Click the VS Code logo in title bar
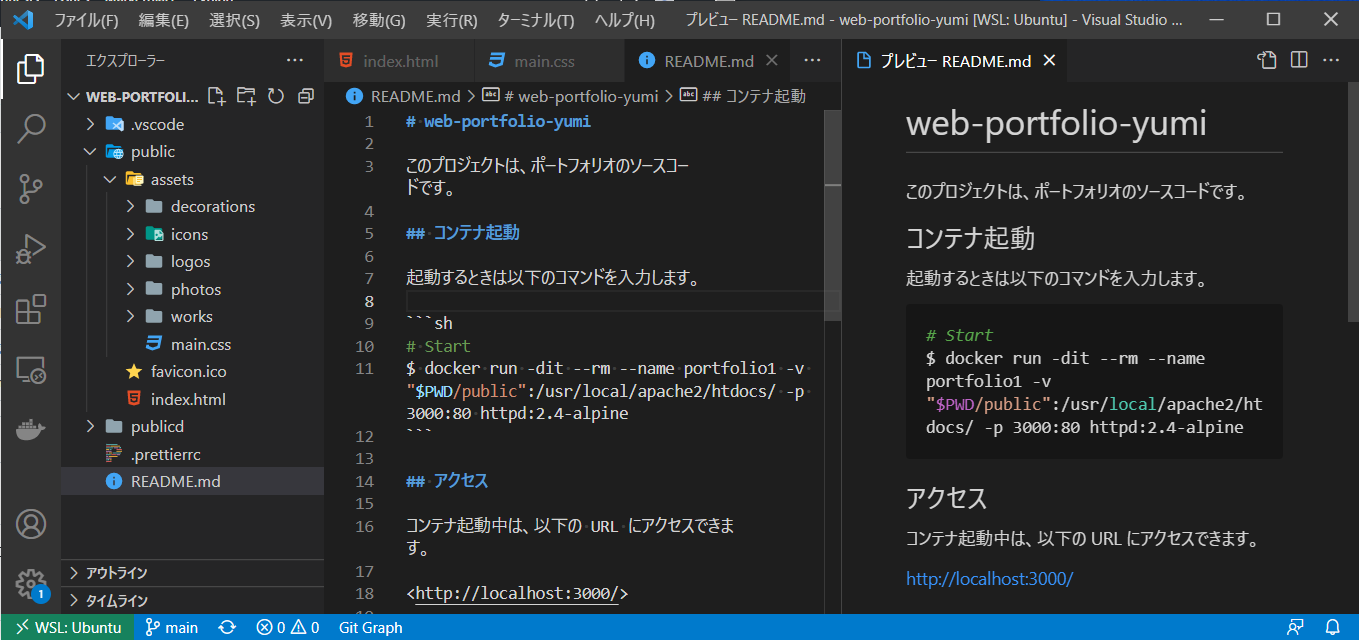1359x640 pixels. point(22,19)
